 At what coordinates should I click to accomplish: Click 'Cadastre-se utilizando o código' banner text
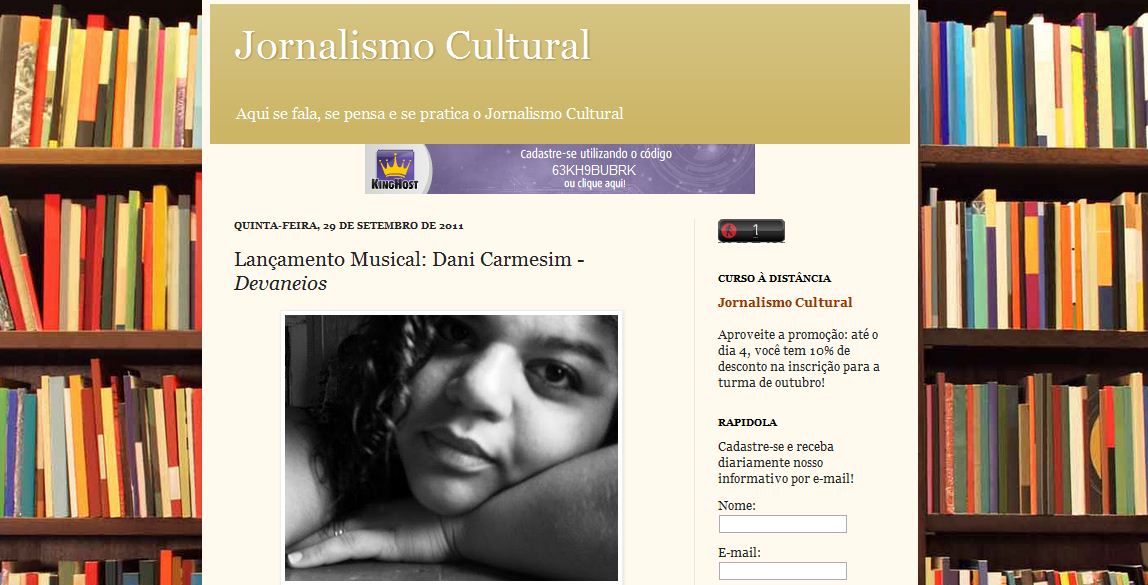[x=596, y=154]
